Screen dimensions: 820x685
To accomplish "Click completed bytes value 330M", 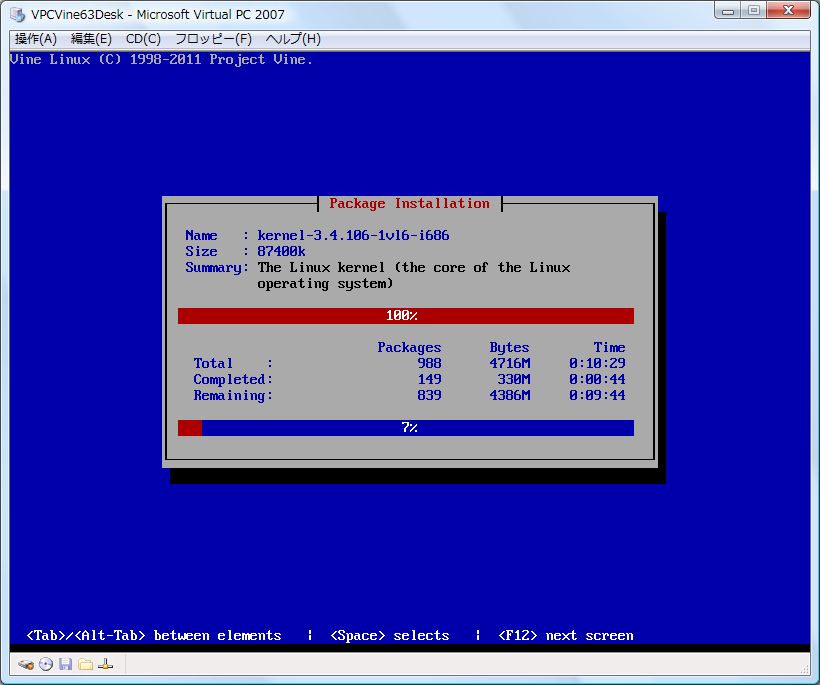I will pyautogui.click(x=514, y=380).
